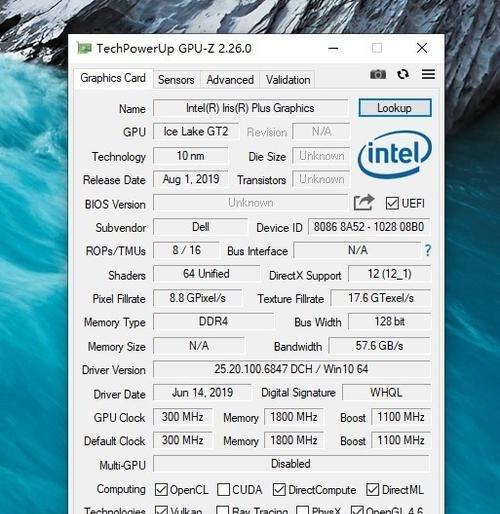Click the Driver Version field
This screenshot has width=500, height=514.
click(292, 369)
